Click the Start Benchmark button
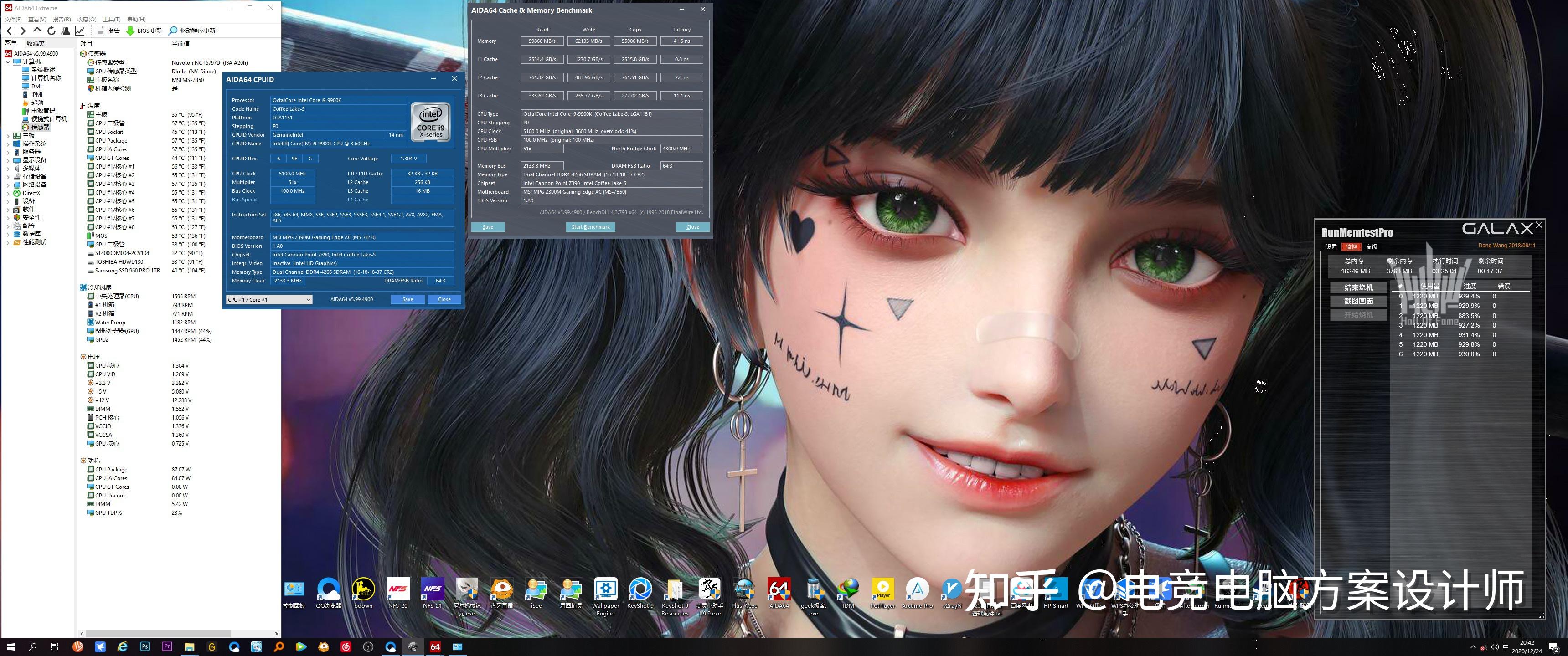Image resolution: width=1568 pixels, height=656 pixels. (x=590, y=227)
